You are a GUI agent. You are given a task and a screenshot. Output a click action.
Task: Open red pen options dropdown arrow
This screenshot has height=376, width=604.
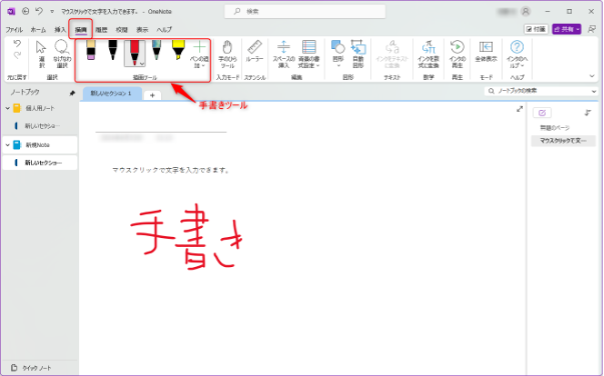(142, 63)
